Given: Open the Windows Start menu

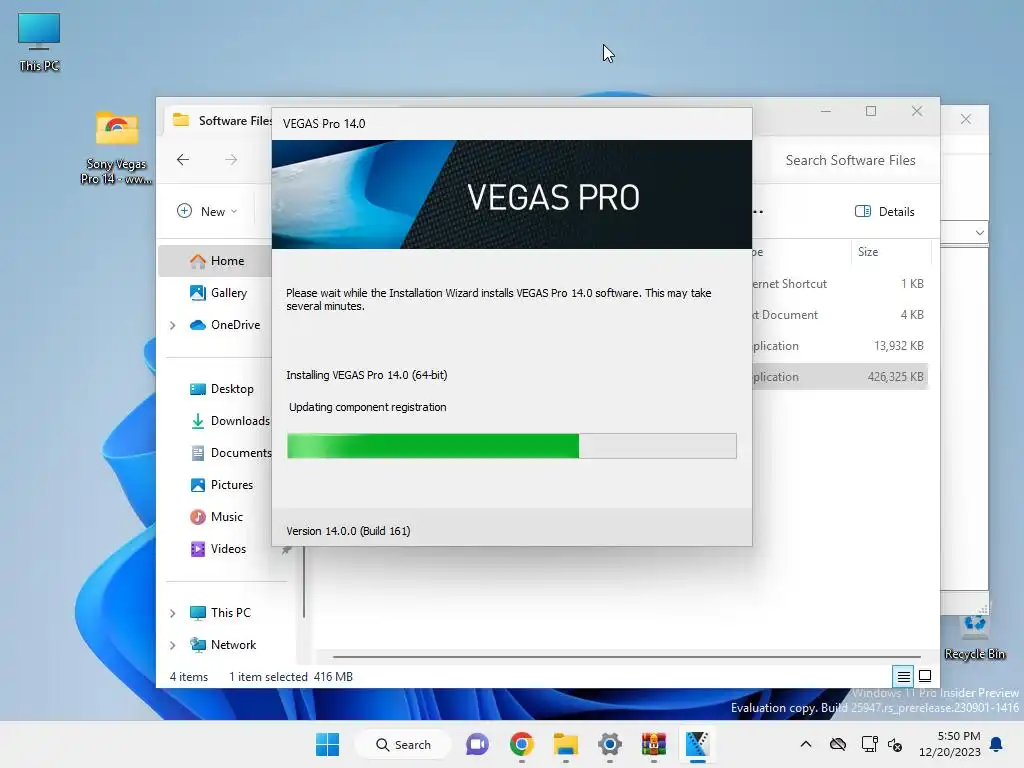Looking at the screenshot, I should (x=327, y=744).
